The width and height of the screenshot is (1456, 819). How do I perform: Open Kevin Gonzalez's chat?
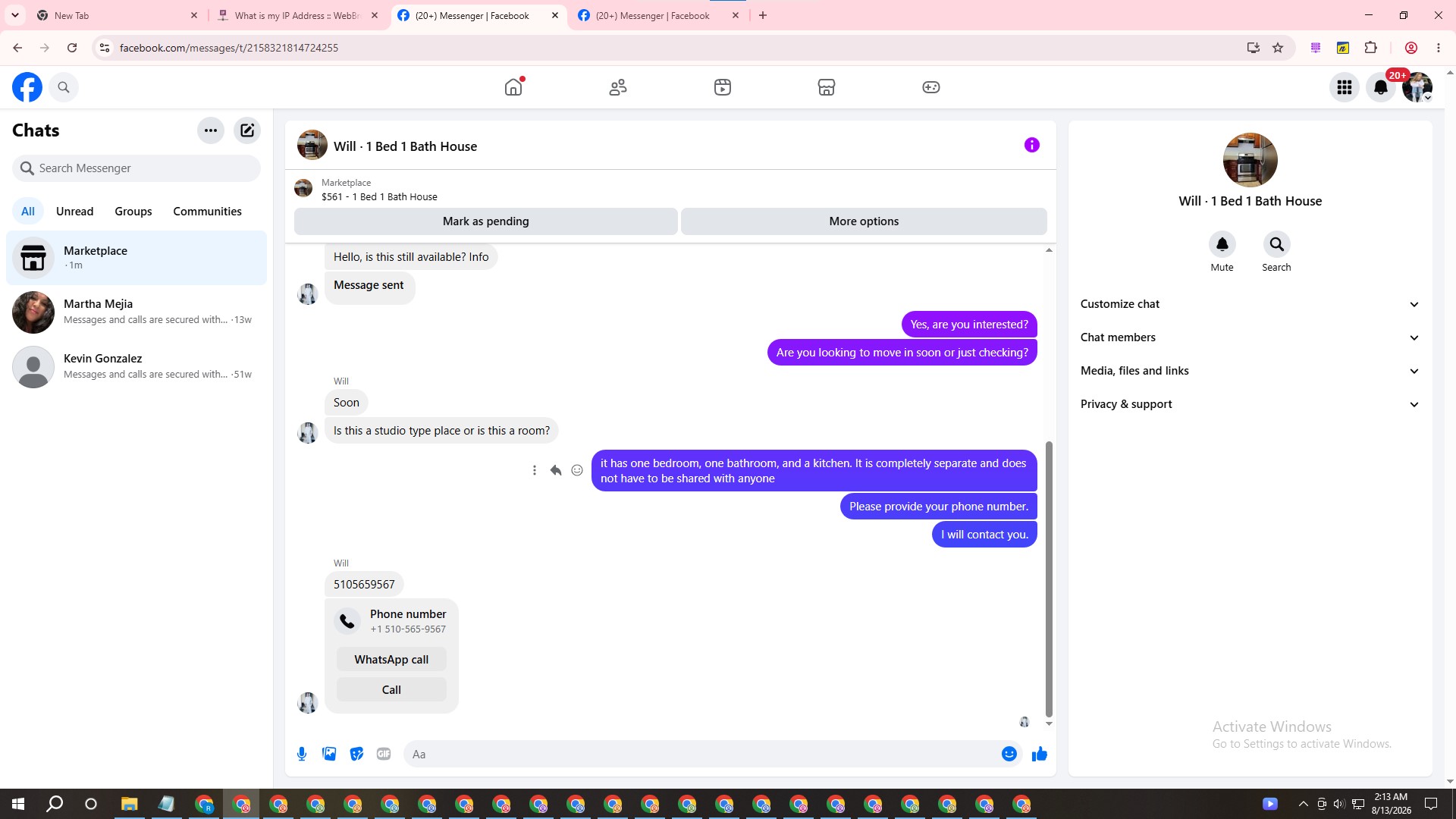pos(136,367)
